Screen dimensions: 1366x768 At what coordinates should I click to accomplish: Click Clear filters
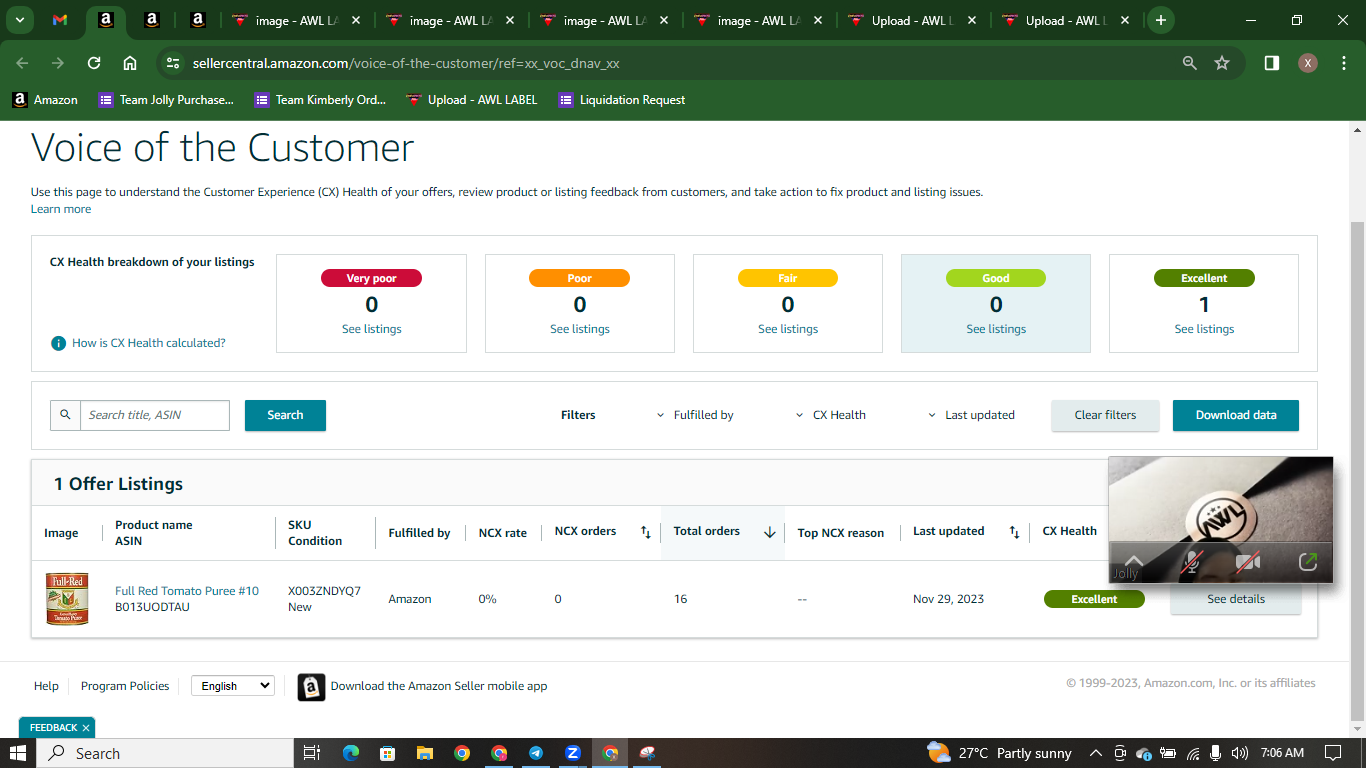click(x=1105, y=415)
